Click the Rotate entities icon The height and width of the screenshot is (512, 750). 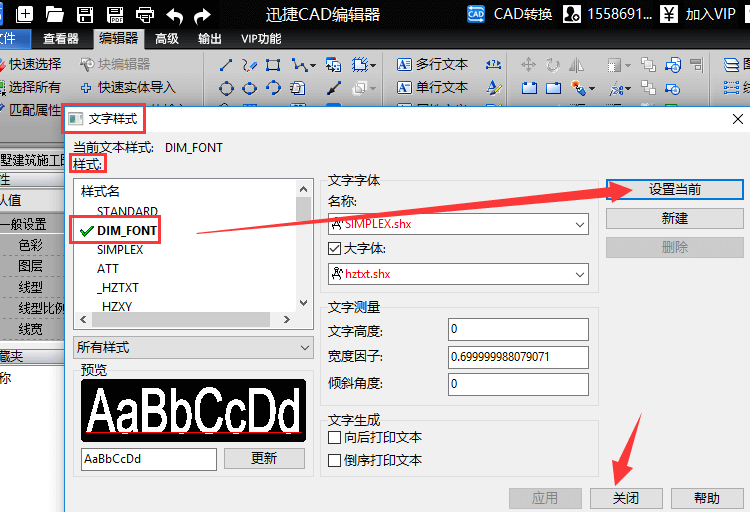tap(553, 65)
